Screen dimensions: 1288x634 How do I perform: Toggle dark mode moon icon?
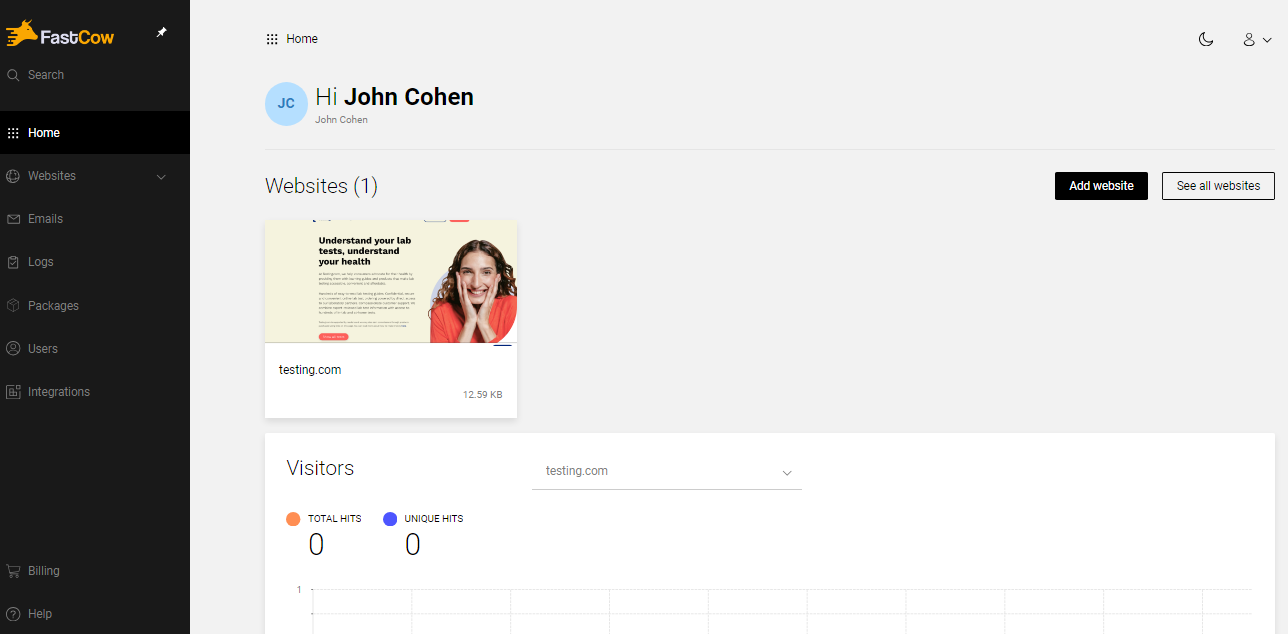[1206, 39]
